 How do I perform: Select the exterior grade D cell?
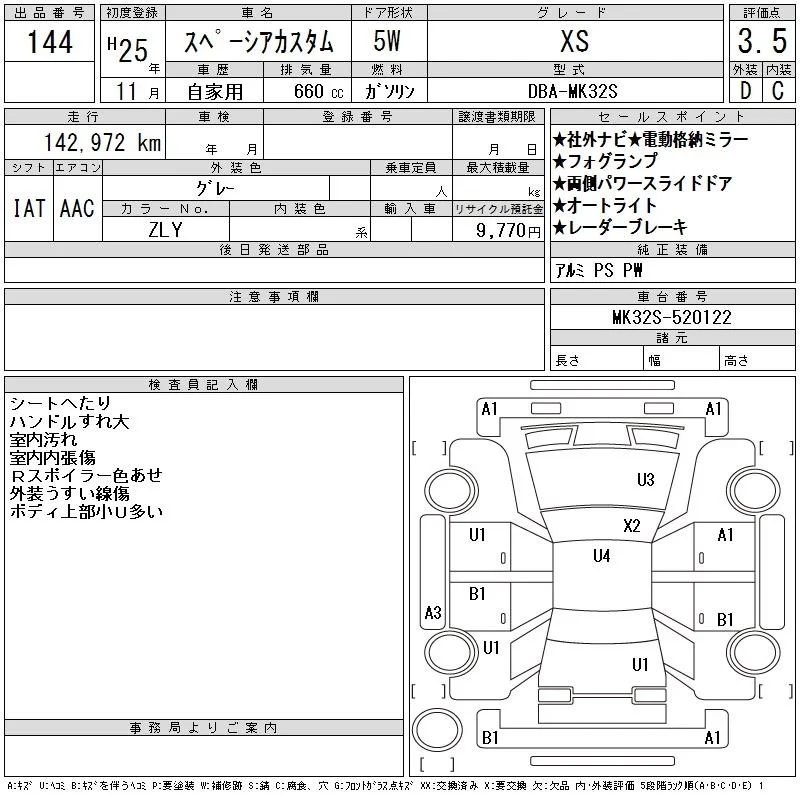[746, 90]
